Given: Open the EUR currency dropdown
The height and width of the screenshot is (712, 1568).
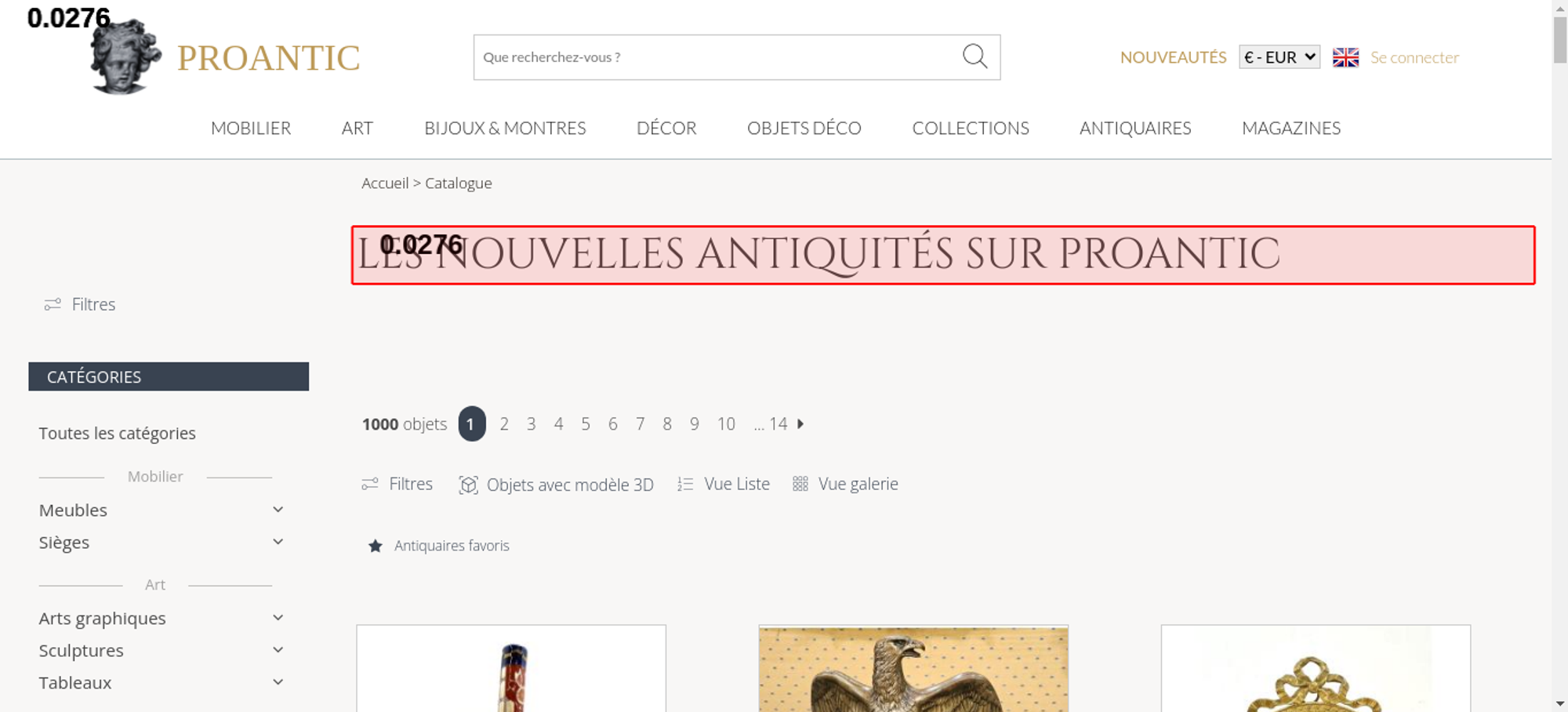Looking at the screenshot, I should click(1279, 57).
